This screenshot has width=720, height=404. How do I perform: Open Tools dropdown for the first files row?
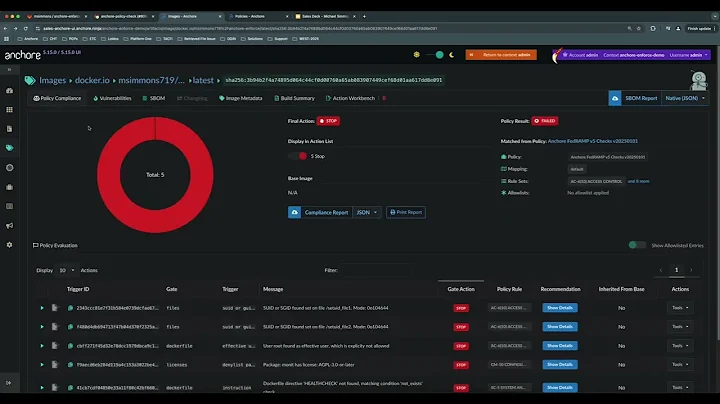[x=680, y=308]
